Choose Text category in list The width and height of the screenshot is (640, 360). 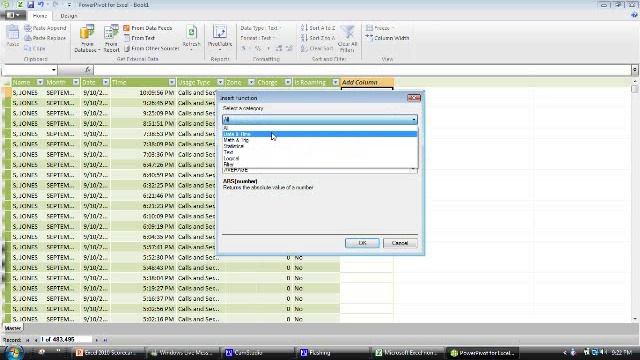click(320, 152)
